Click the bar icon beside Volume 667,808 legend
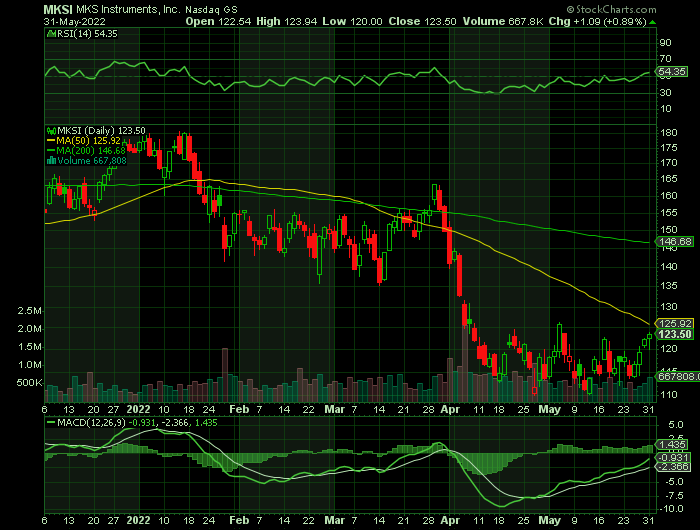Viewport: 700px width, 530px height. pyautogui.click(x=51, y=160)
